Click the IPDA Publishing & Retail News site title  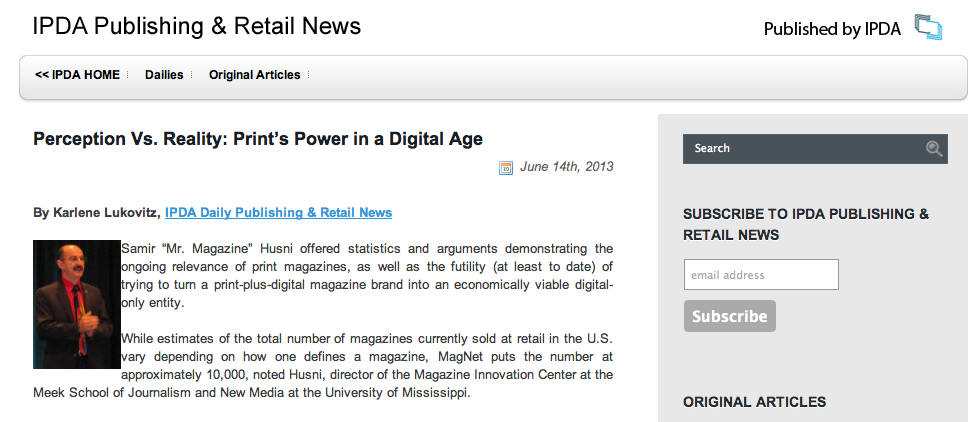pyautogui.click(x=197, y=26)
